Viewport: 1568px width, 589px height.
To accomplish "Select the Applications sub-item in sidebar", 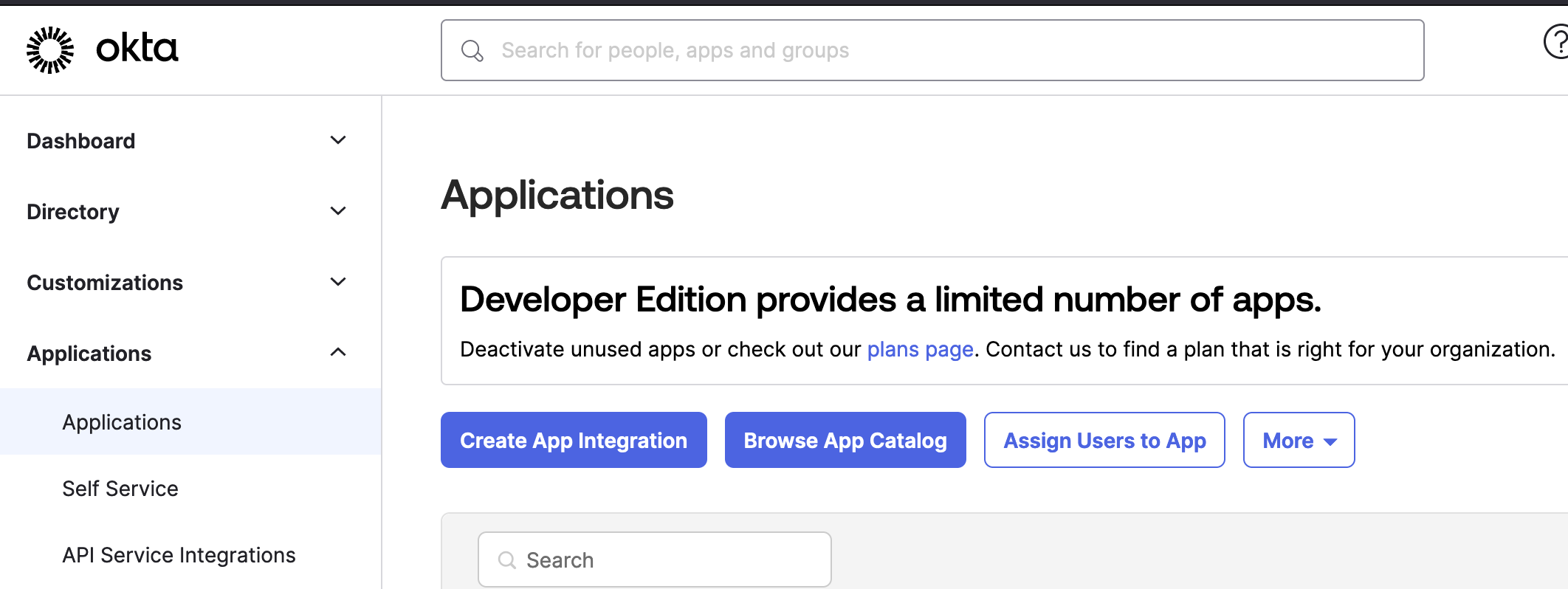I will tap(122, 422).
